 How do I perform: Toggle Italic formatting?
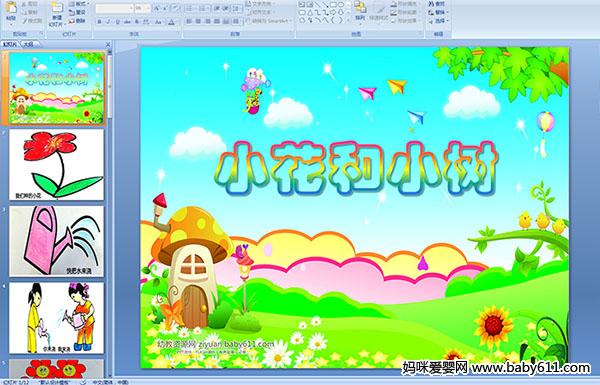[108, 22]
